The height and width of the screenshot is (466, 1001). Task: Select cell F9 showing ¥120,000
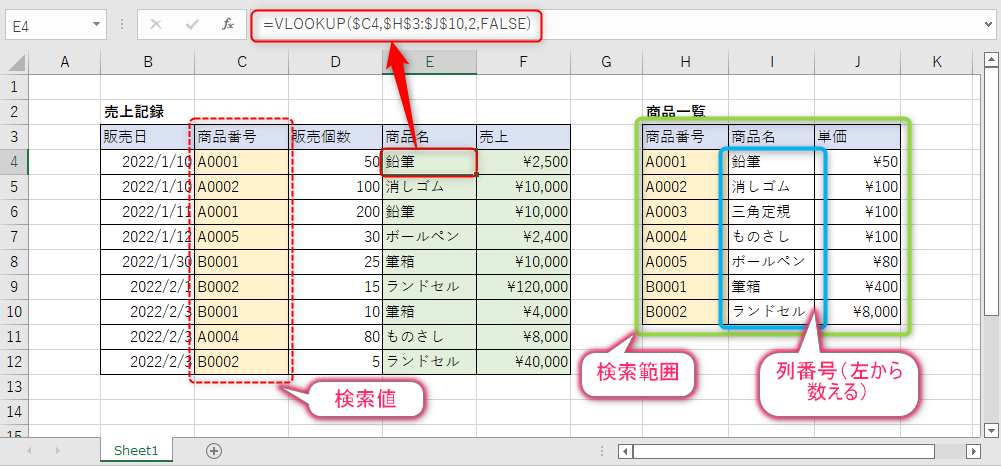tap(522, 286)
